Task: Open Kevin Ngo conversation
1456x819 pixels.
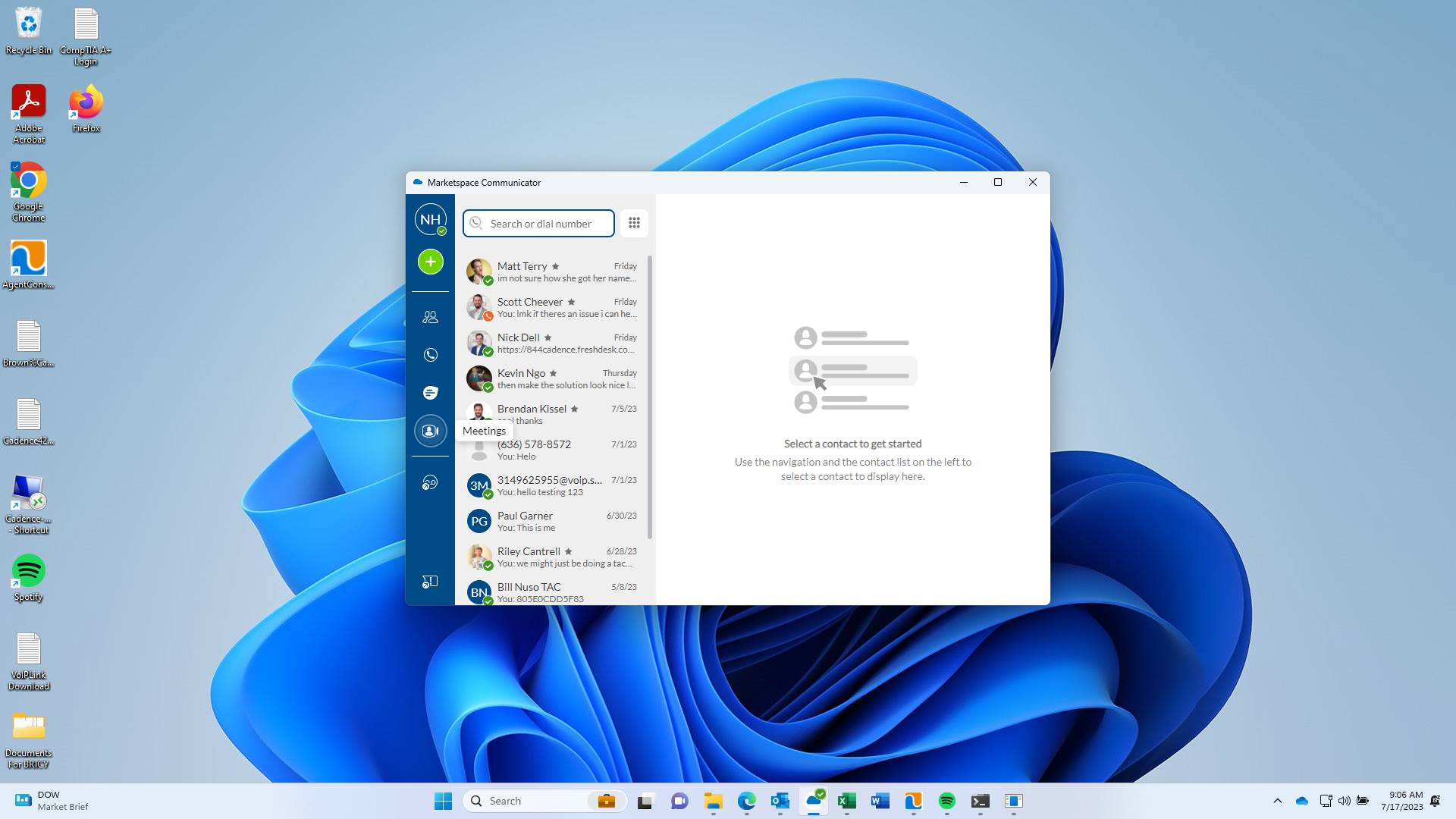Action: (552, 378)
